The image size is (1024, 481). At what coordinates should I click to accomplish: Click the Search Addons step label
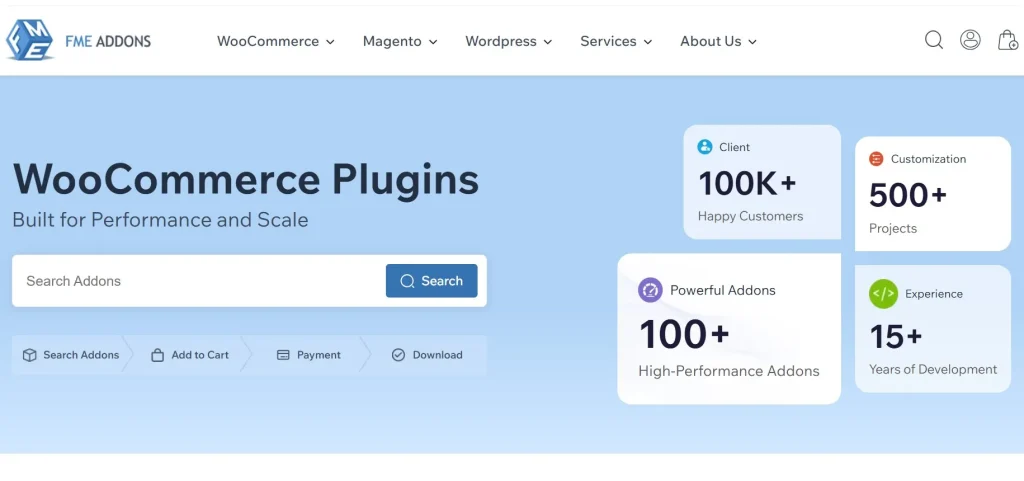tap(81, 355)
